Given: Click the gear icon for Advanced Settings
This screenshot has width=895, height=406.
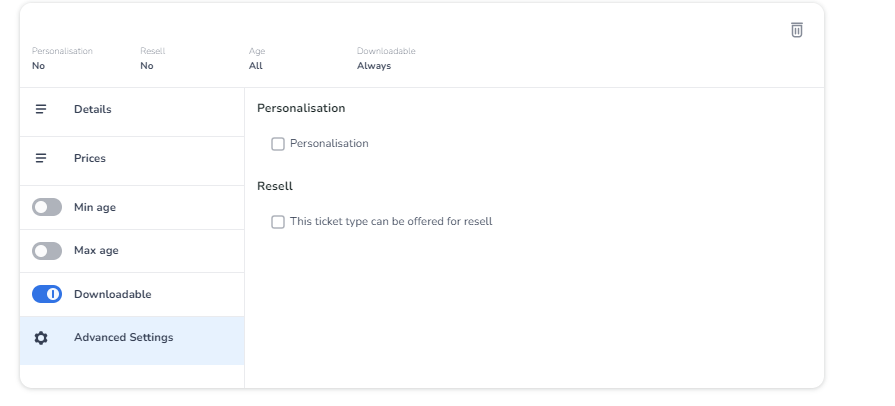Looking at the screenshot, I should (41, 338).
